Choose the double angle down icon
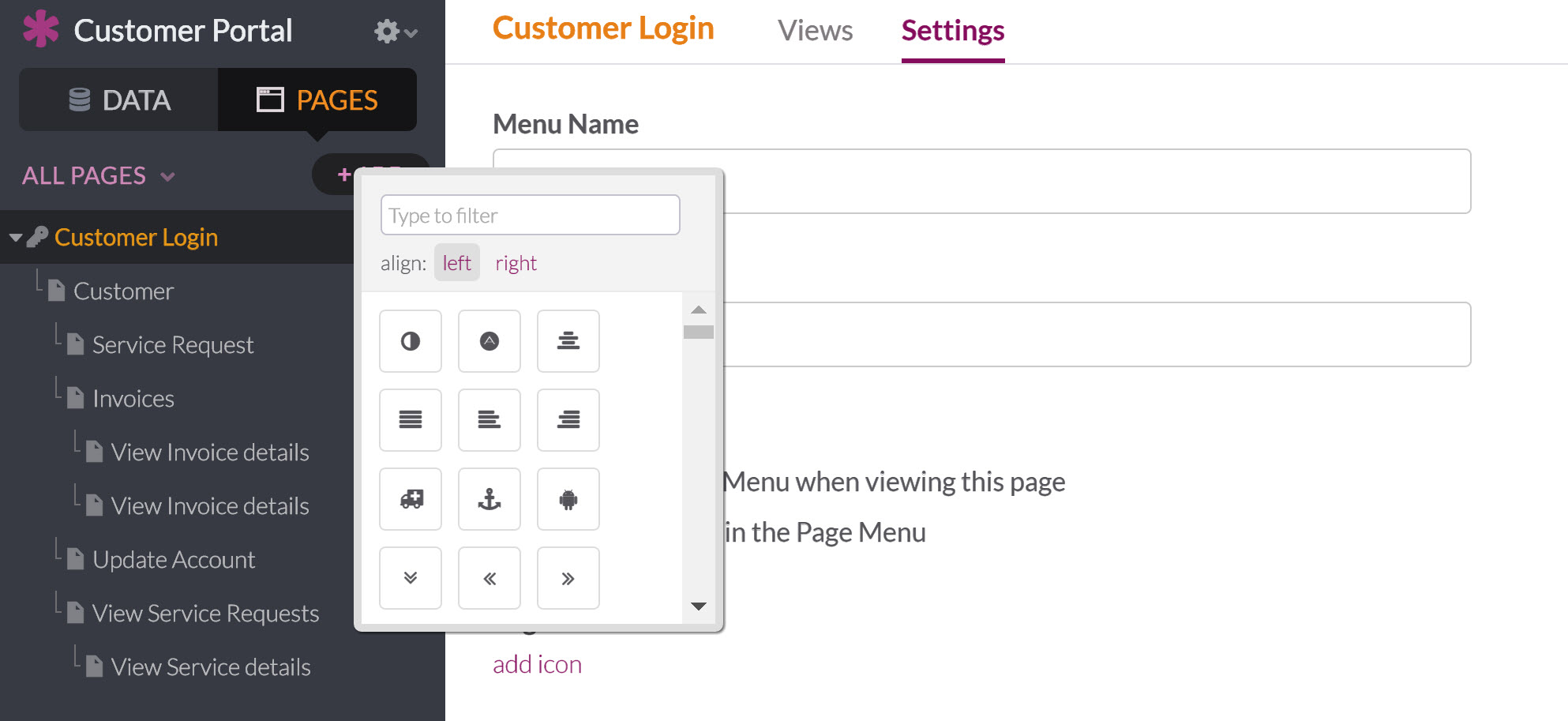 tap(411, 578)
